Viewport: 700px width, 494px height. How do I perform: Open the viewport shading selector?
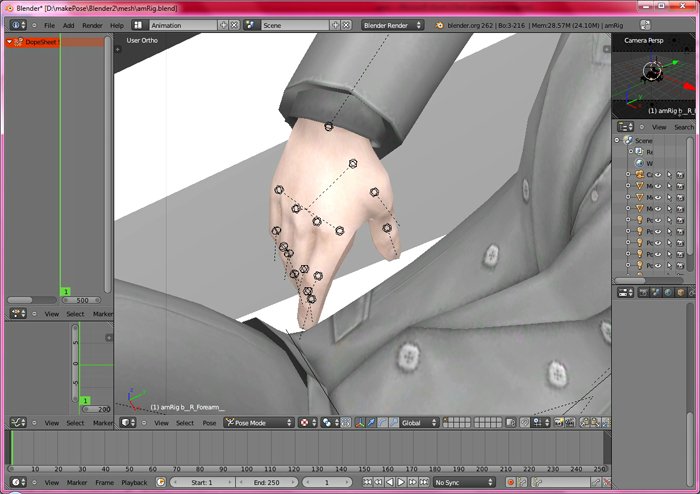[x=307, y=423]
